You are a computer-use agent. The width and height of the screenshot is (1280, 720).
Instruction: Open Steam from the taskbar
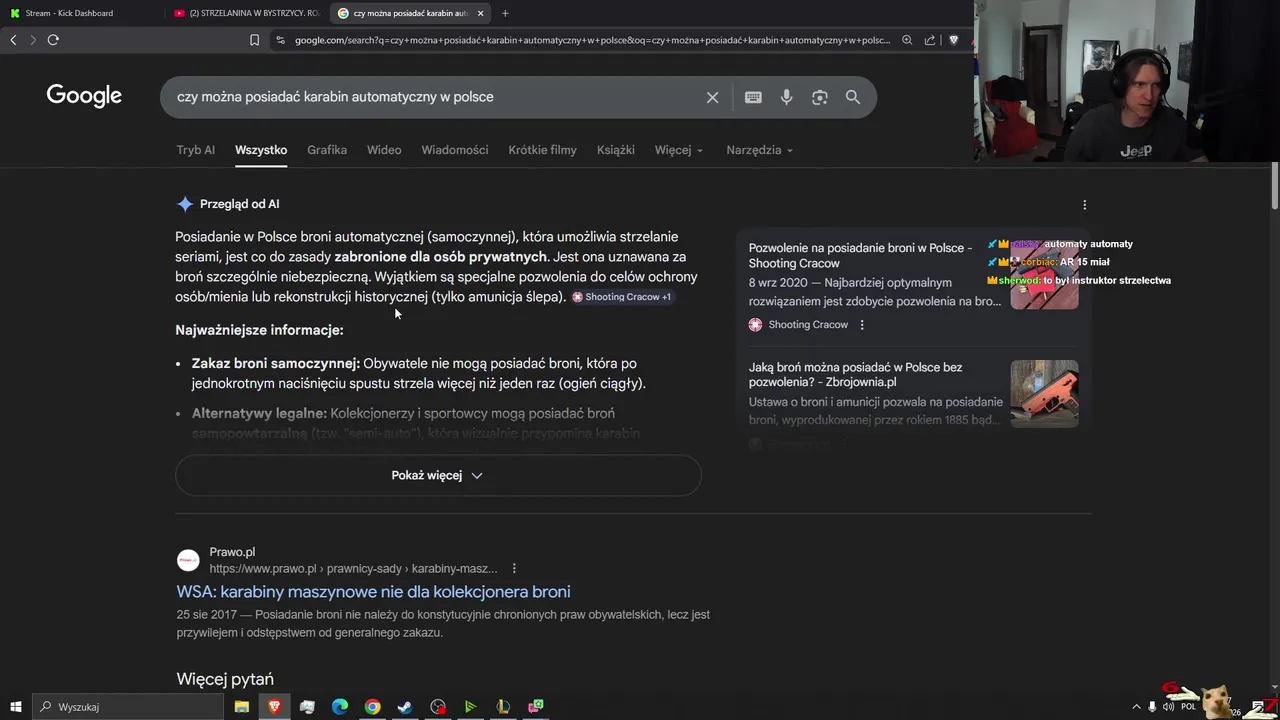click(405, 707)
